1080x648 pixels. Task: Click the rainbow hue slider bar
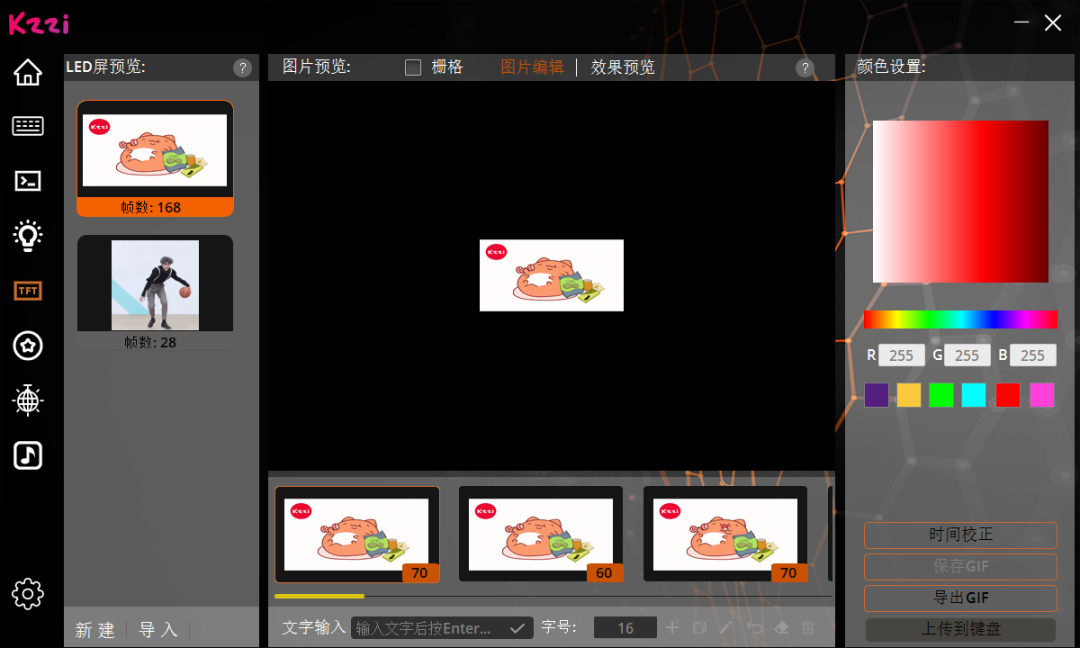pyautogui.click(x=960, y=319)
